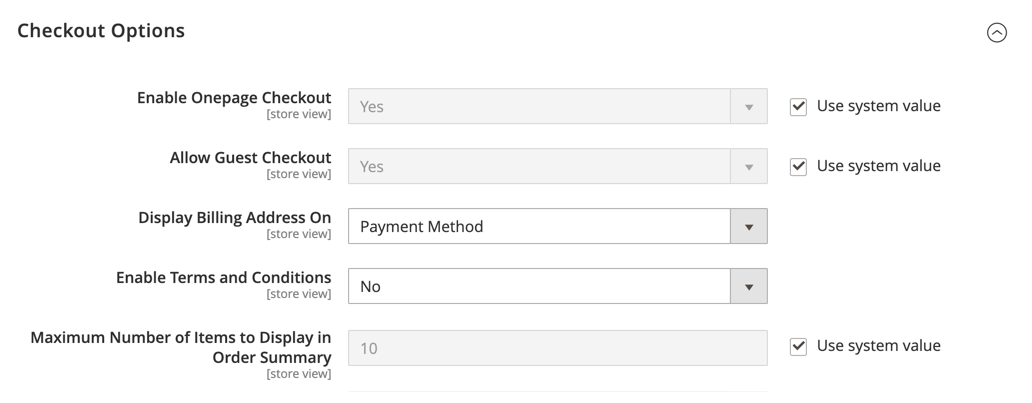Click the Allow Guest Checkout select field
The width and height of the screenshot is (1032, 403).
point(557,167)
